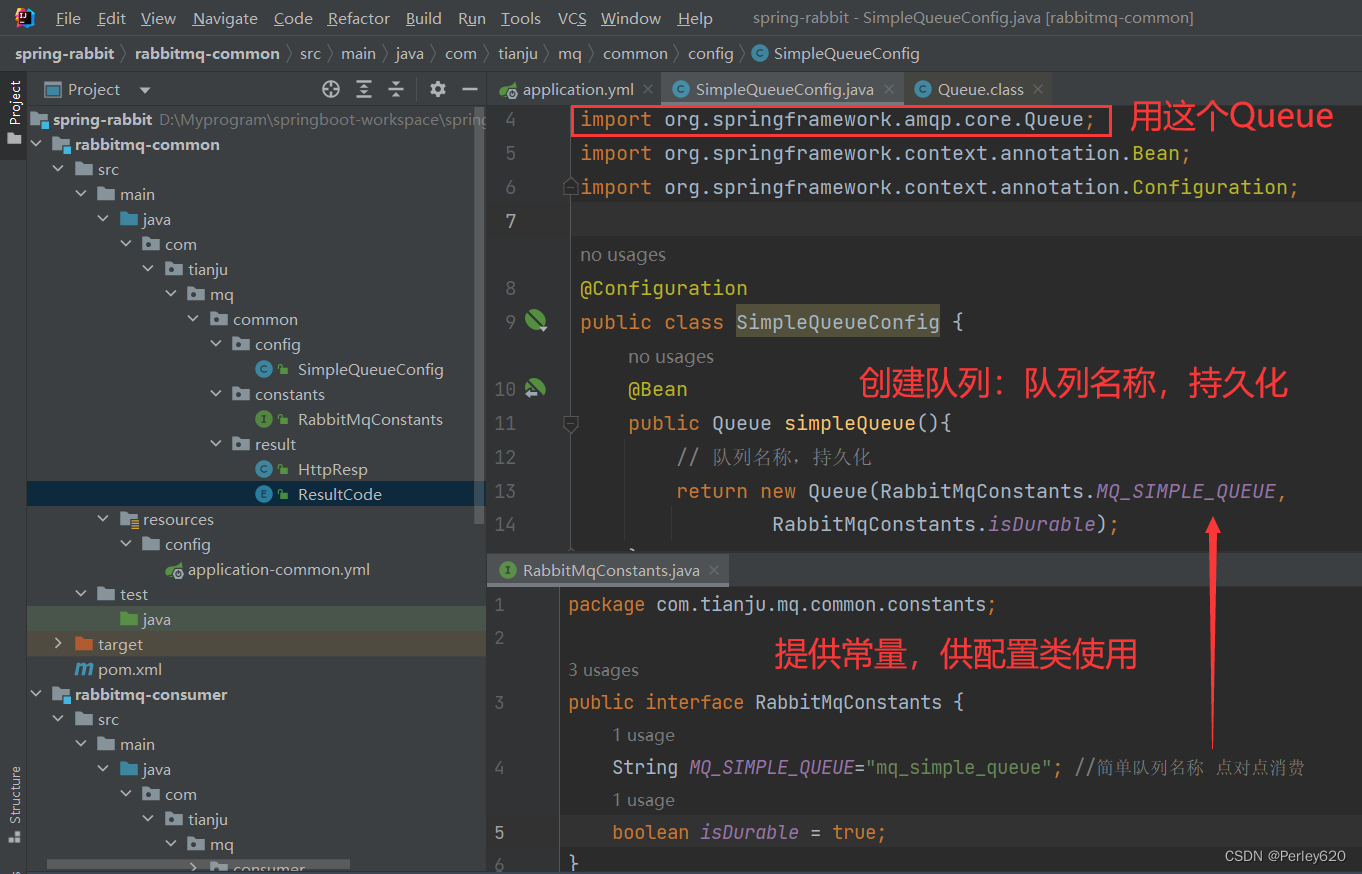Click the spring-rabbit breadcrumb
The image size is (1362, 874).
tap(64, 53)
